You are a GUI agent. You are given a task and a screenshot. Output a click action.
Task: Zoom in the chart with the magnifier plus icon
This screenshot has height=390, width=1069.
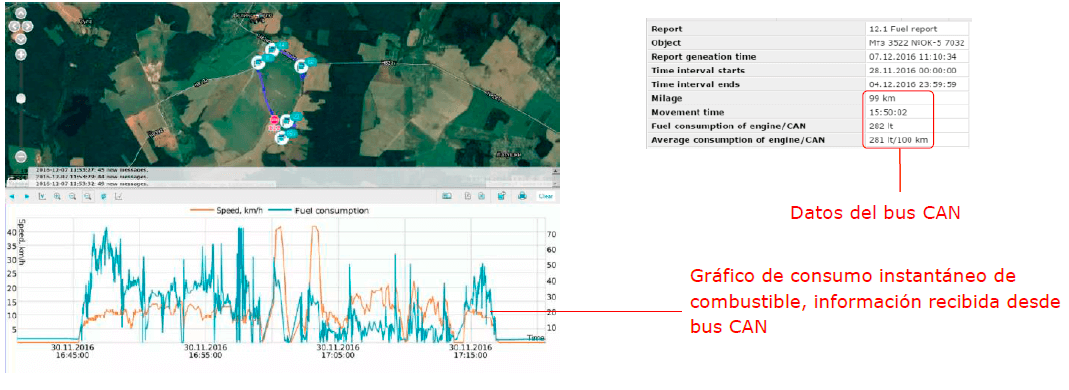(x=57, y=196)
